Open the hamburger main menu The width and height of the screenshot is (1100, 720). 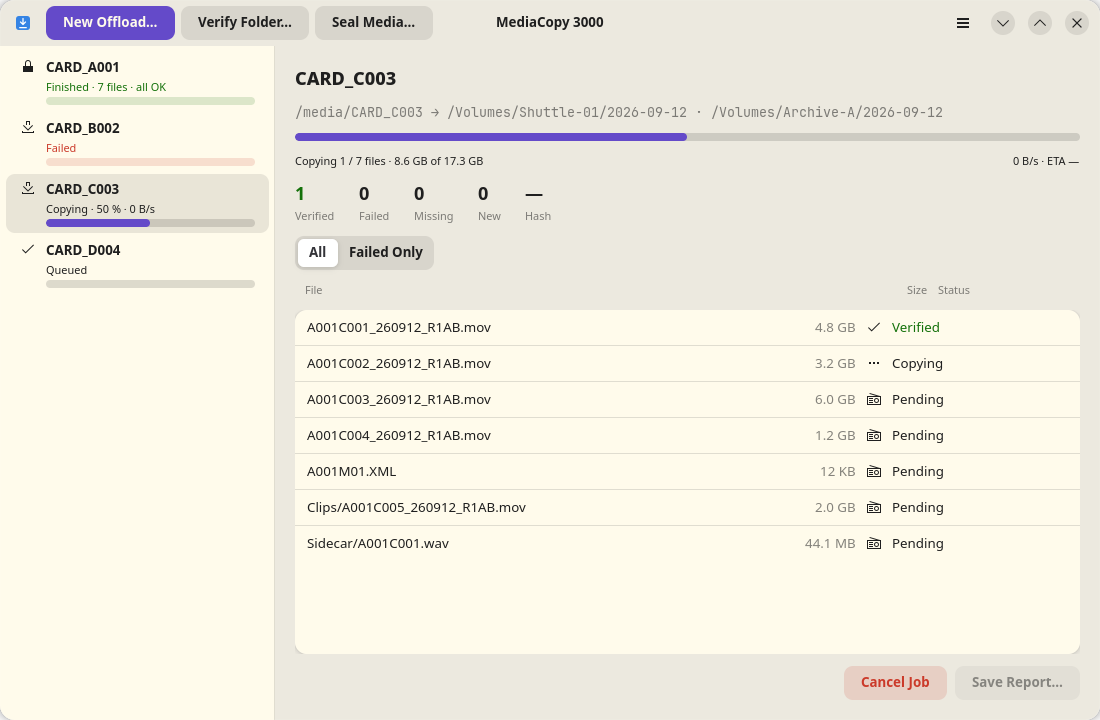click(962, 23)
